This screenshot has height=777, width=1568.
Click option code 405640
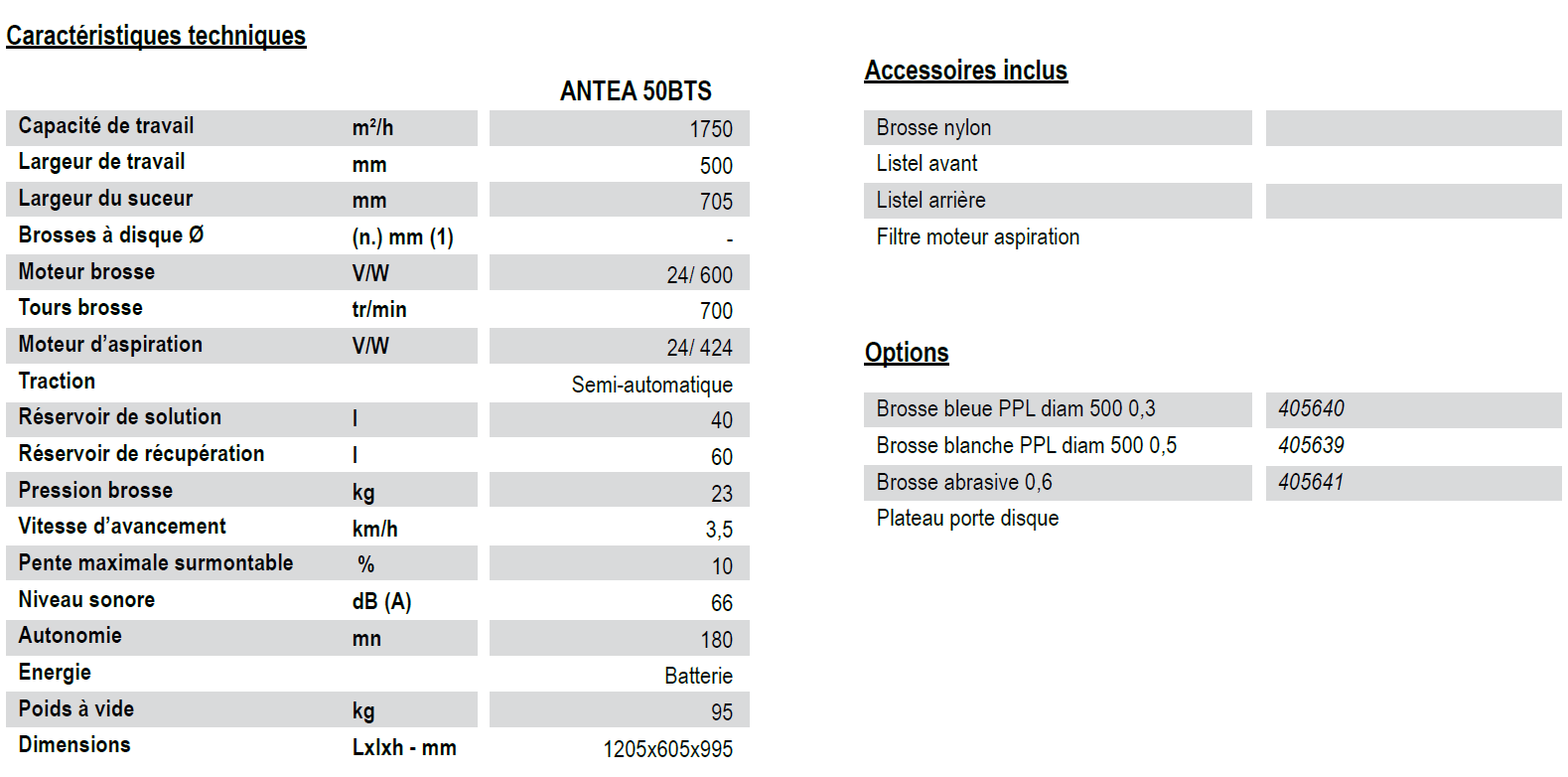click(1311, 408)
